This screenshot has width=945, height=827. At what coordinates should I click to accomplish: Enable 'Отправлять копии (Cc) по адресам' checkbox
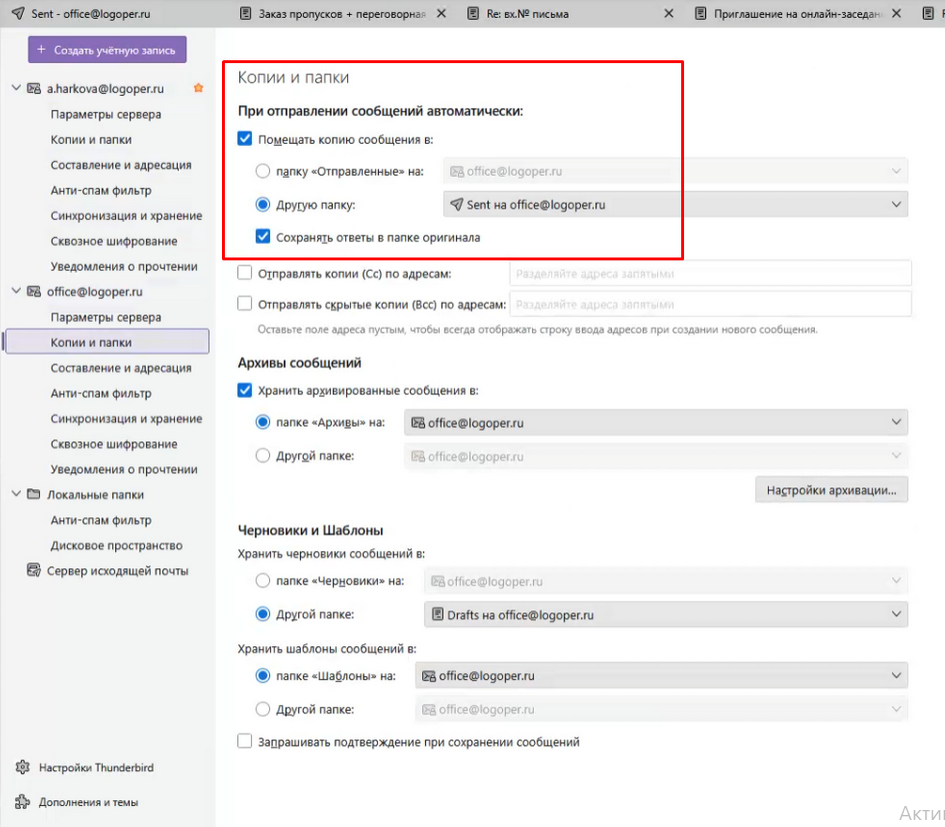click(245, 273)
